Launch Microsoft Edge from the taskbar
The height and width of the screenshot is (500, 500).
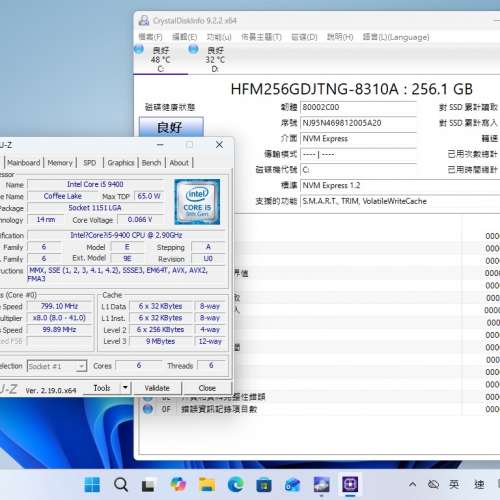235,485
